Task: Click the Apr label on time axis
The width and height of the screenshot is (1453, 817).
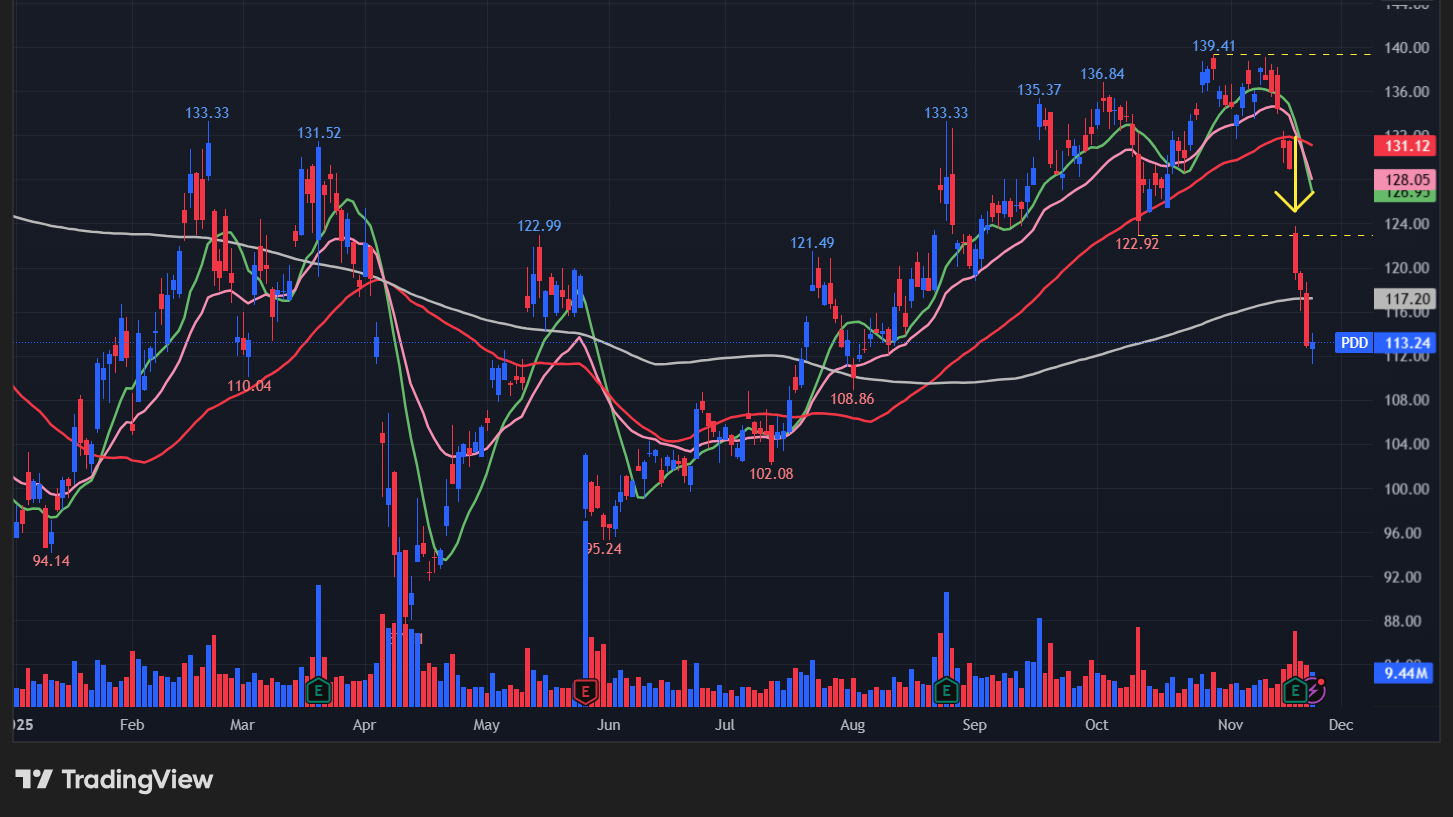Action: click(364, 724)
